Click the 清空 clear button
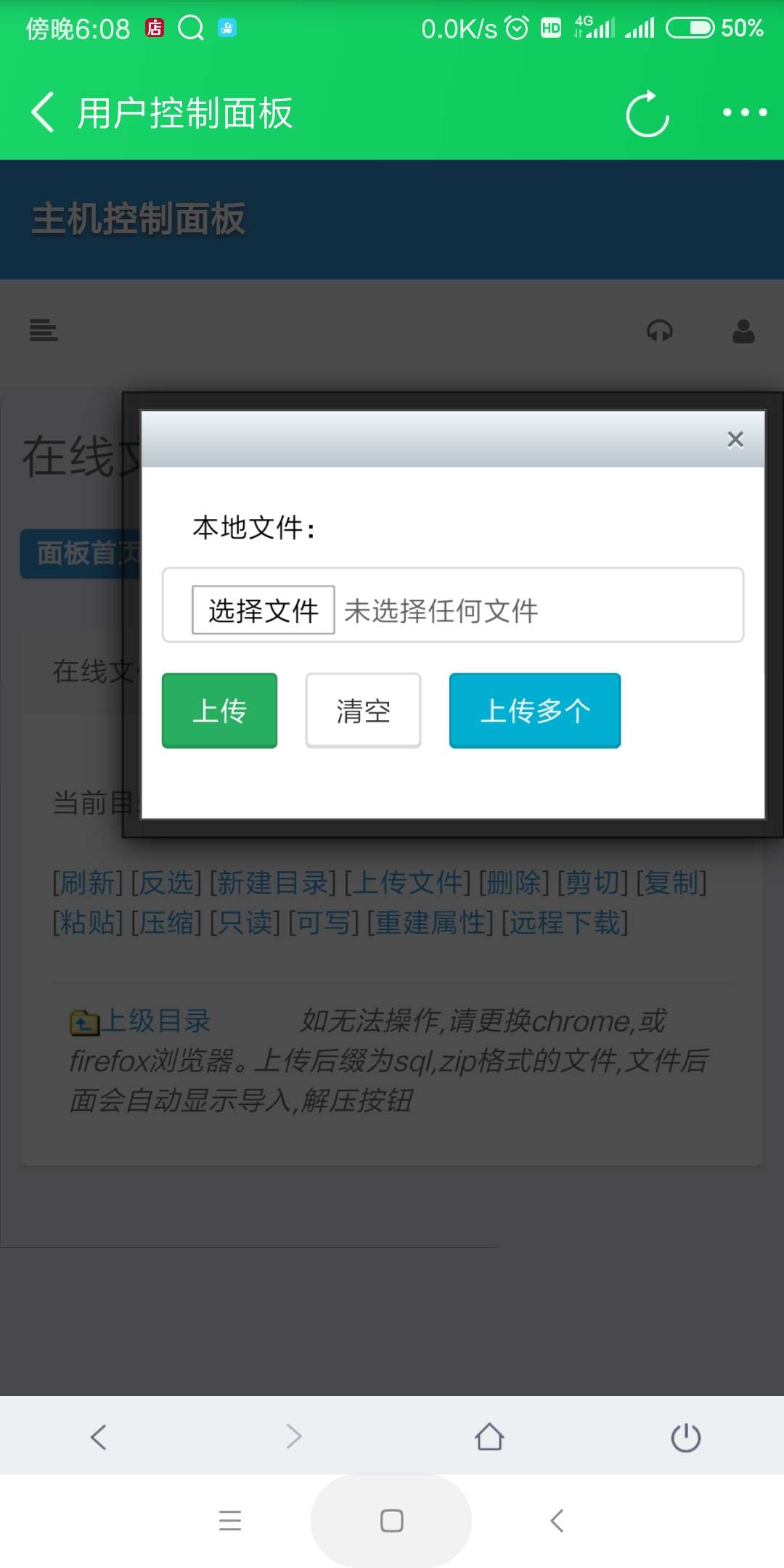784x1568 pixels. point(363,710)
